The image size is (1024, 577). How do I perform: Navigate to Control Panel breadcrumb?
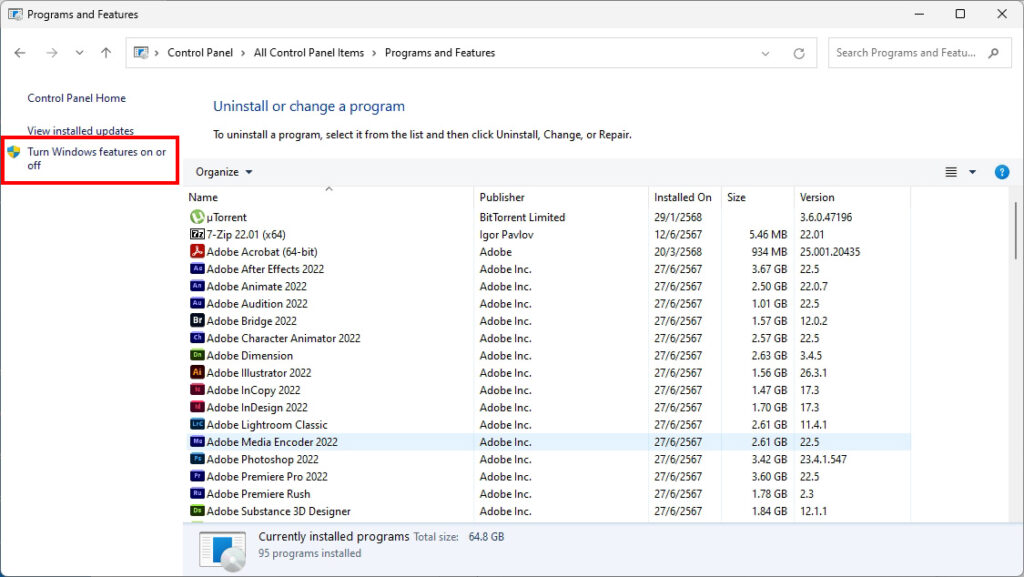[x=200, y=53]
